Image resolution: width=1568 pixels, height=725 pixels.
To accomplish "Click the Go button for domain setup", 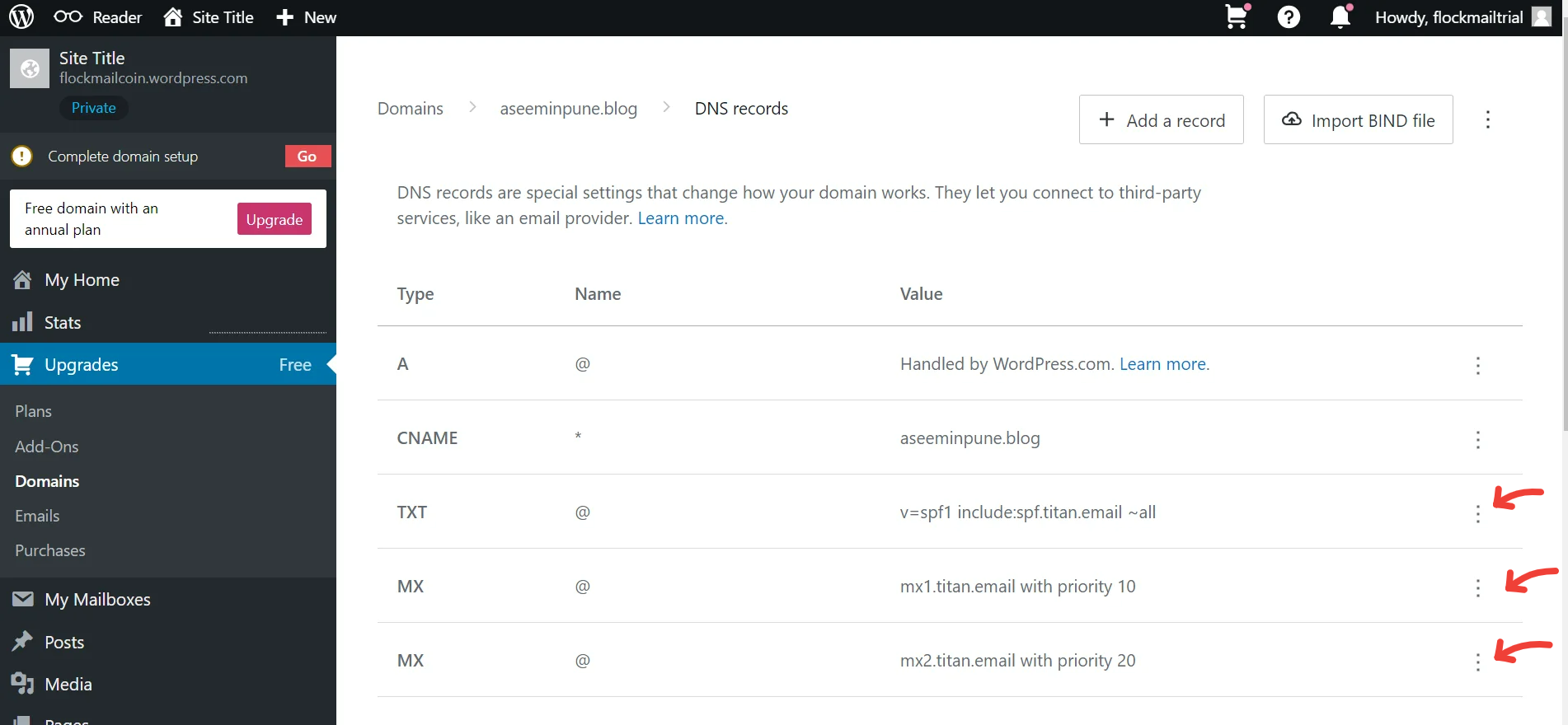I will tap(307, 157).
